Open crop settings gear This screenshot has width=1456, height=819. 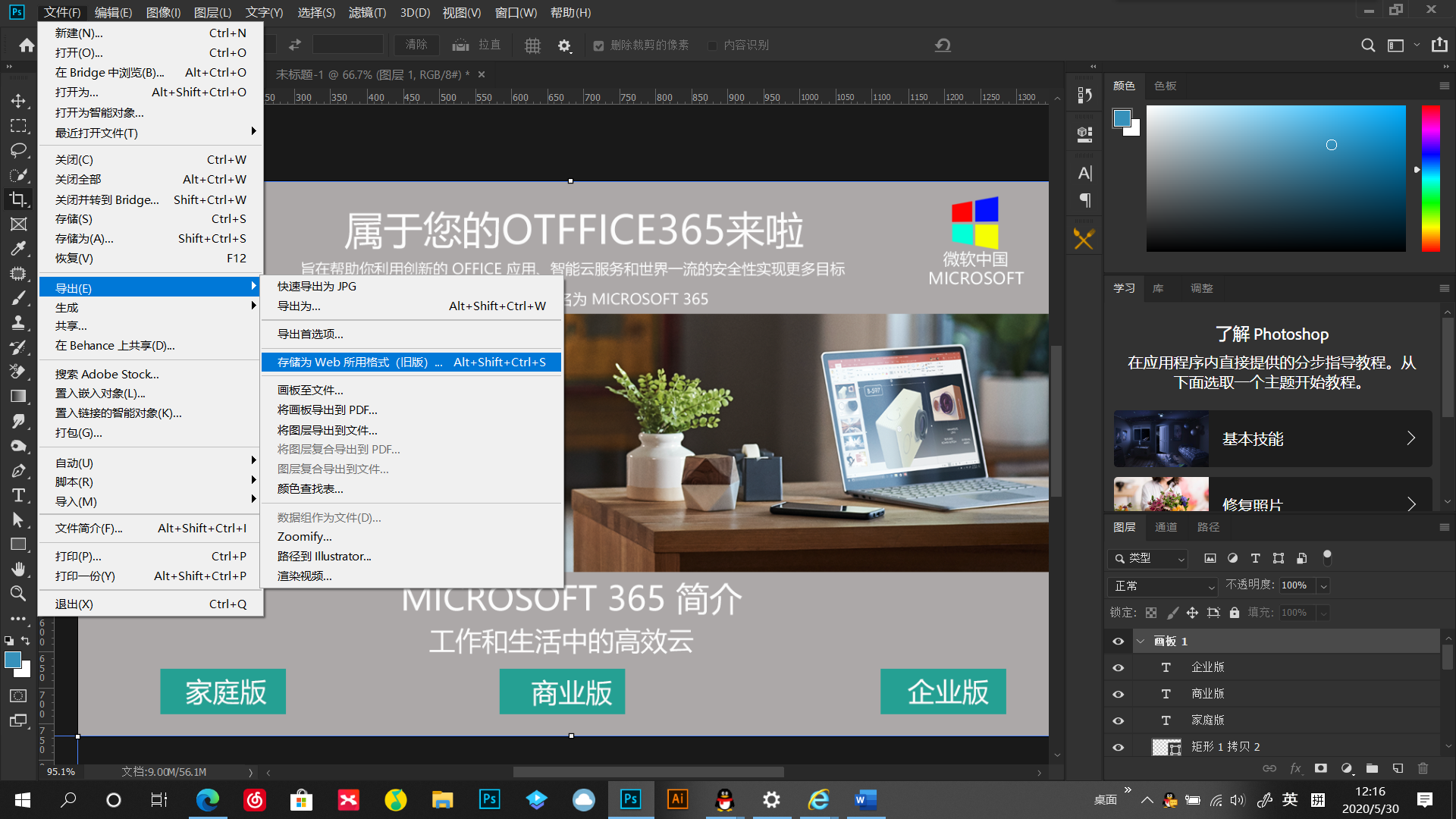(x=564, y=45)
